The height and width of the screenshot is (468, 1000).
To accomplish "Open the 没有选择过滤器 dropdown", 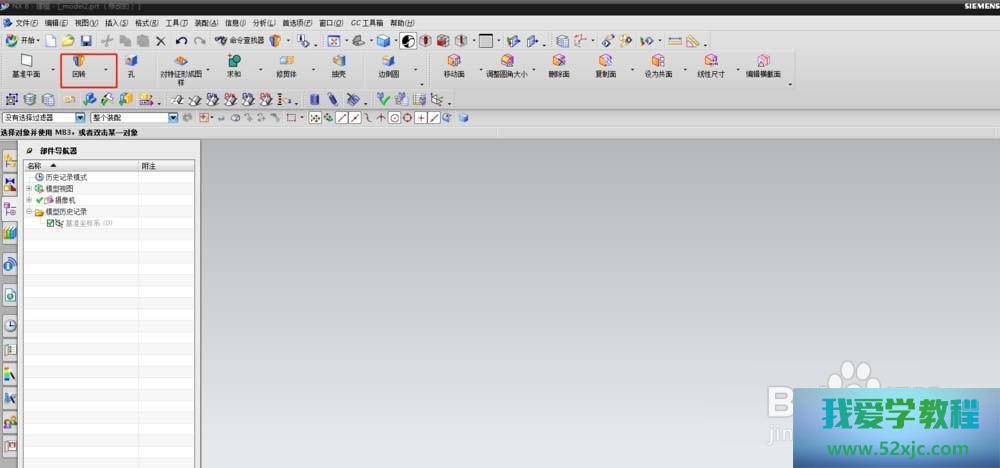I will [x=80, y=118].
